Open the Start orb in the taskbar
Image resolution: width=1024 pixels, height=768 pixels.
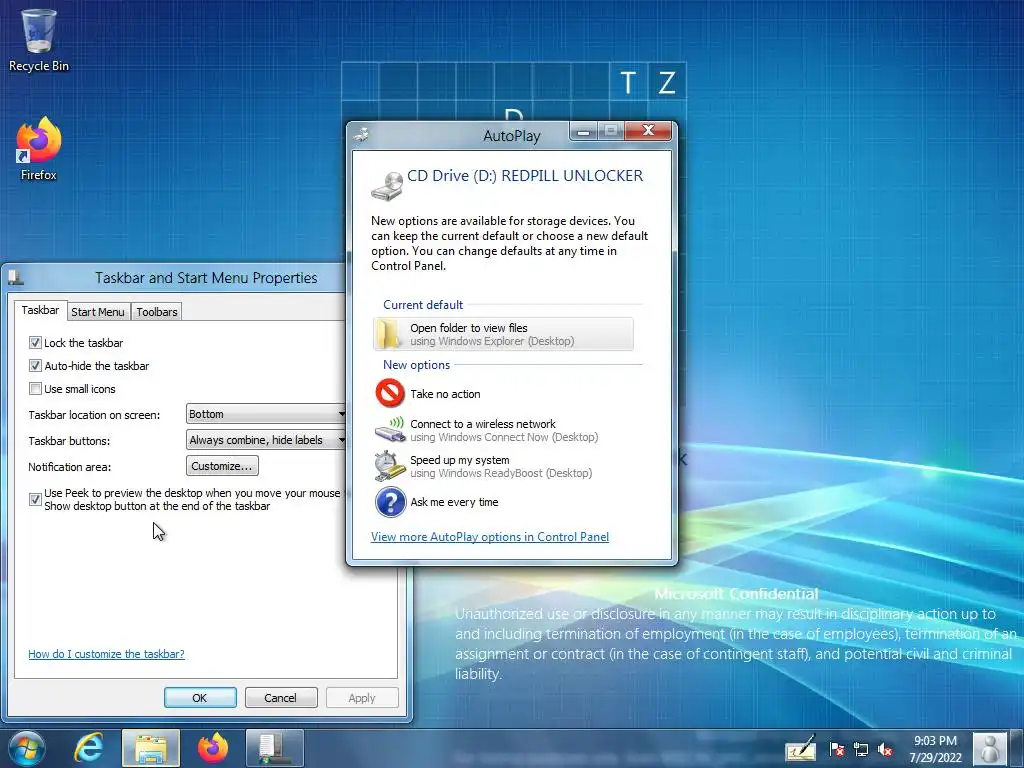tap(26, 748)
